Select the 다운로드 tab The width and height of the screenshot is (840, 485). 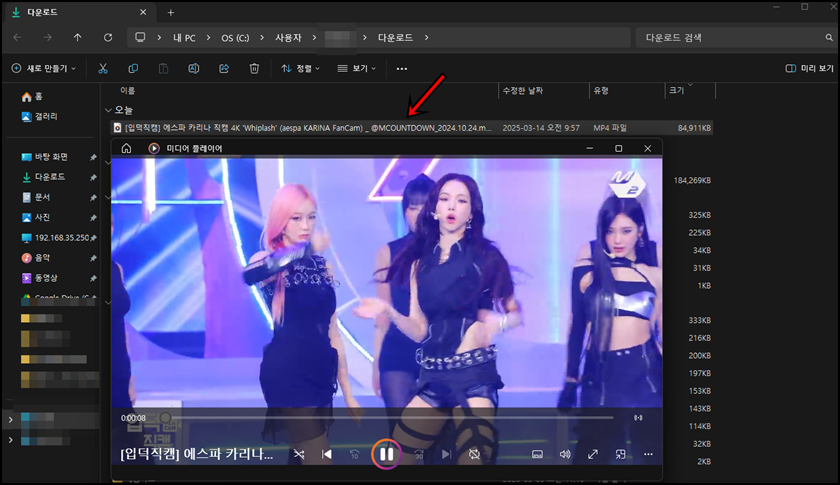[x=78, y=12]
